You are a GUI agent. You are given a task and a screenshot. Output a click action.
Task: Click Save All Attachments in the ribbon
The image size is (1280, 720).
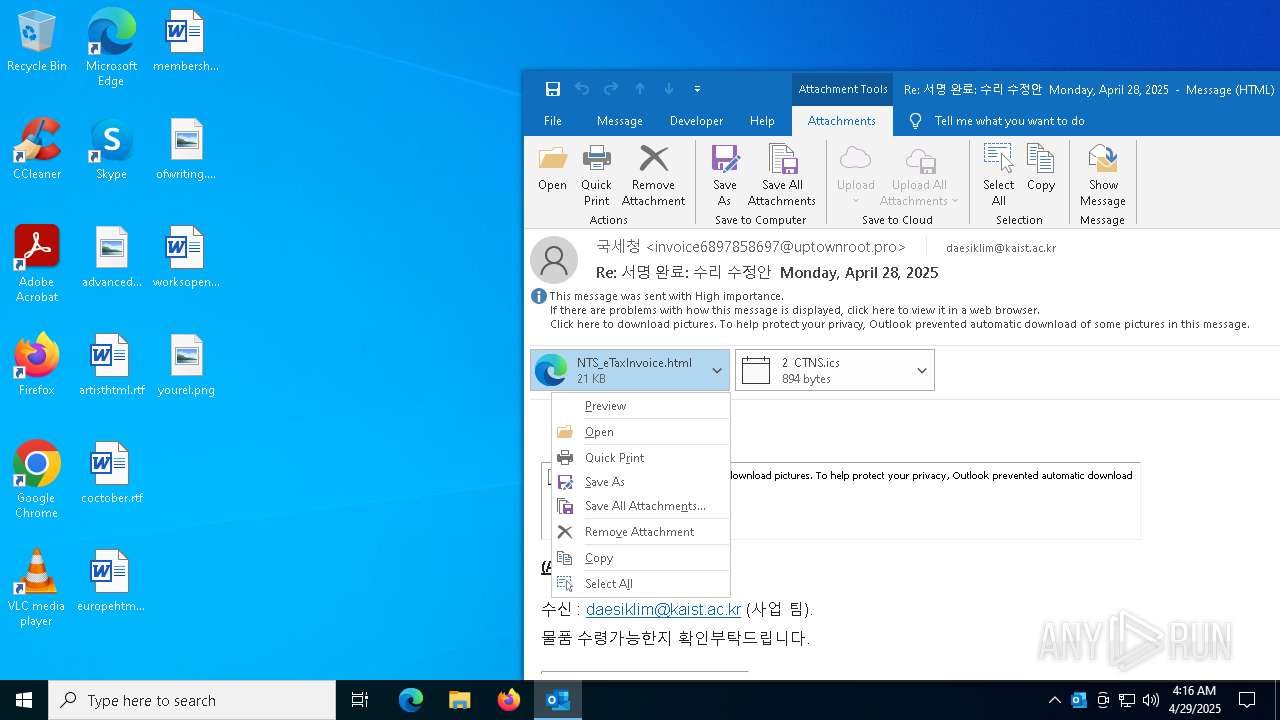pyautogui.click(x=782, y=176)
